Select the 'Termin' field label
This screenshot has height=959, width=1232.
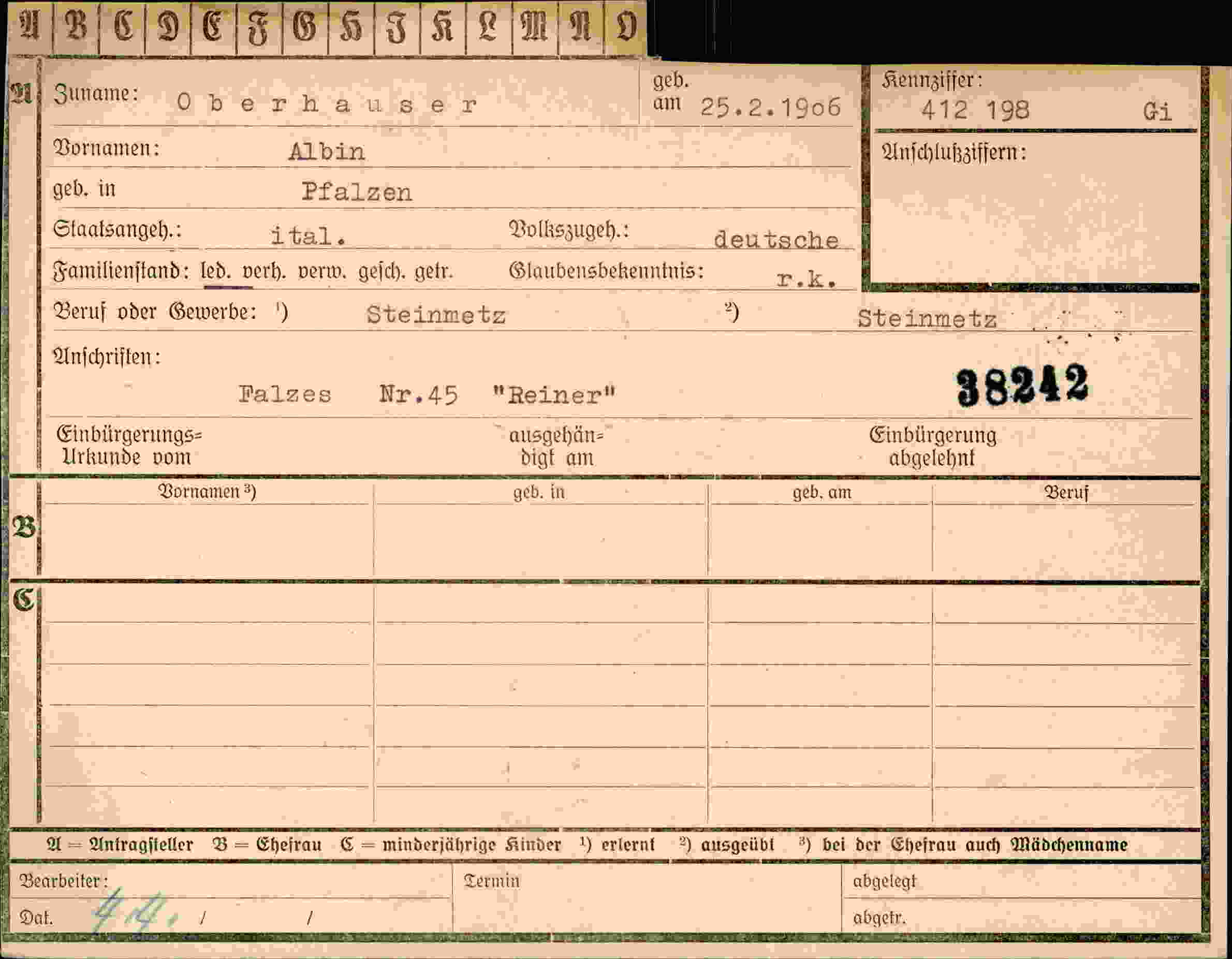tap(491, 880)
